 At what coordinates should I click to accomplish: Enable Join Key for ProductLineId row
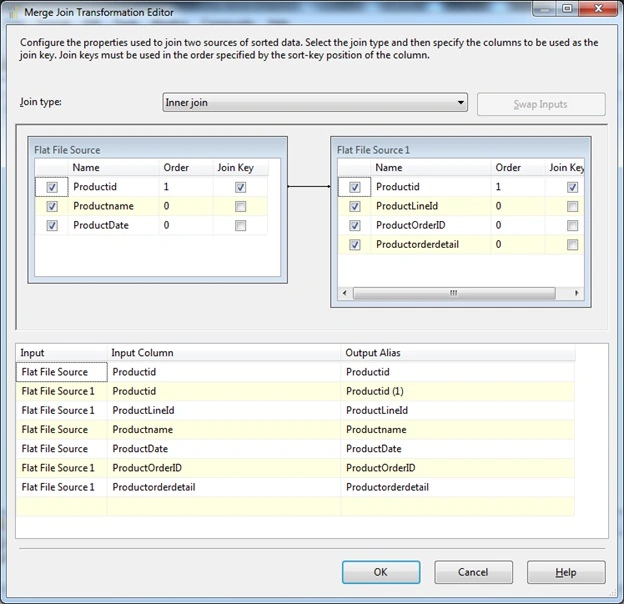pyautogui.click(x=572, y=206)
